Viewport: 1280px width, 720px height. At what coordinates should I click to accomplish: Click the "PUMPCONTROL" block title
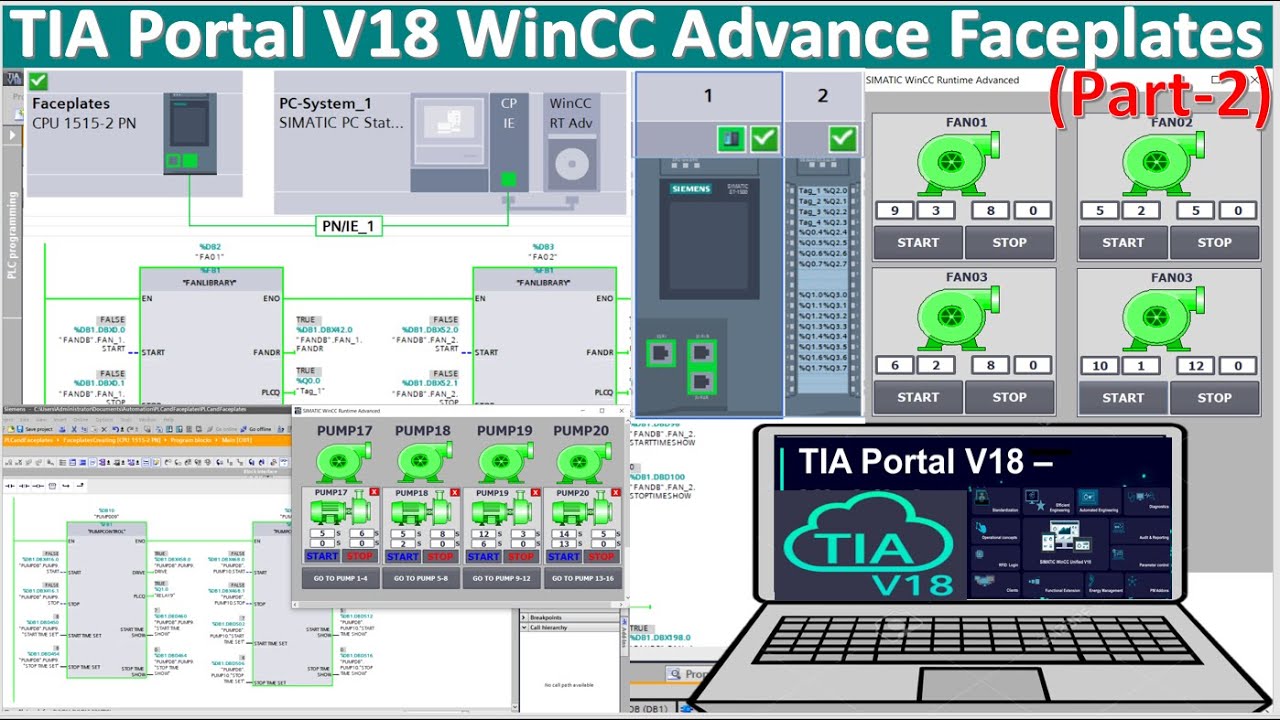(108, 532)
